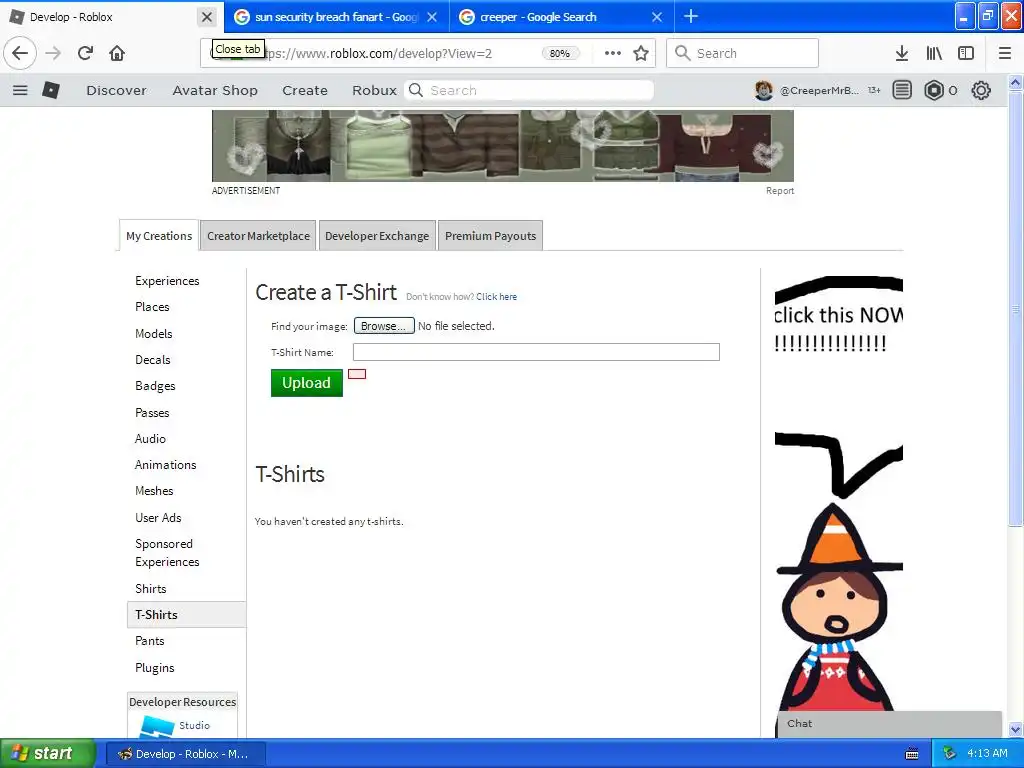This screenshot has width=1024, height=768.
Task: Close the Develop - Roblox tab
Action: [x=207, y=17]
